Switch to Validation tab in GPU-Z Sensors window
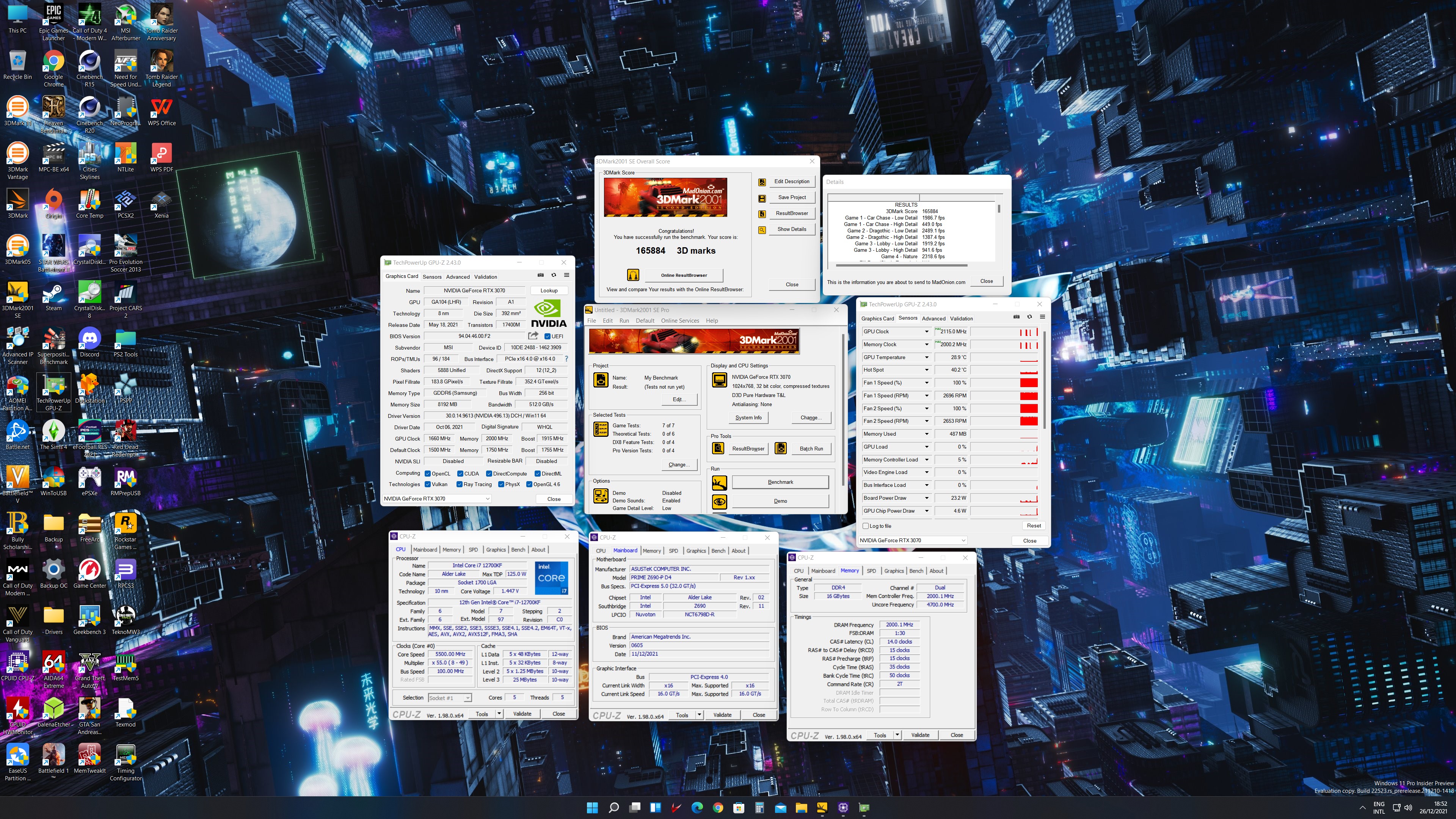Viewport: 1456px width, 819px height. 962,319
